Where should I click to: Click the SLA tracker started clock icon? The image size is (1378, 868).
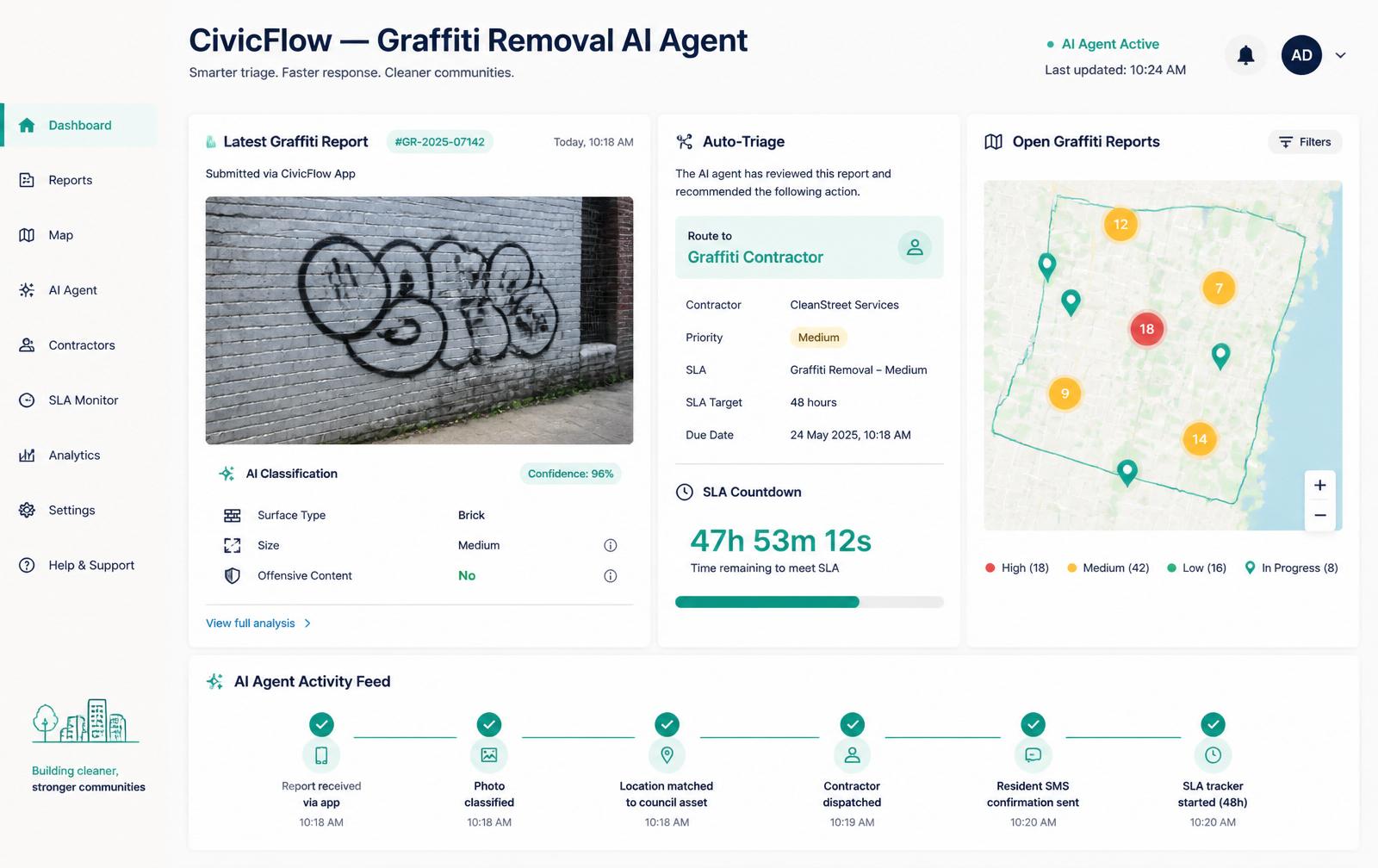pyautogui.click(x=1213, y=755)
